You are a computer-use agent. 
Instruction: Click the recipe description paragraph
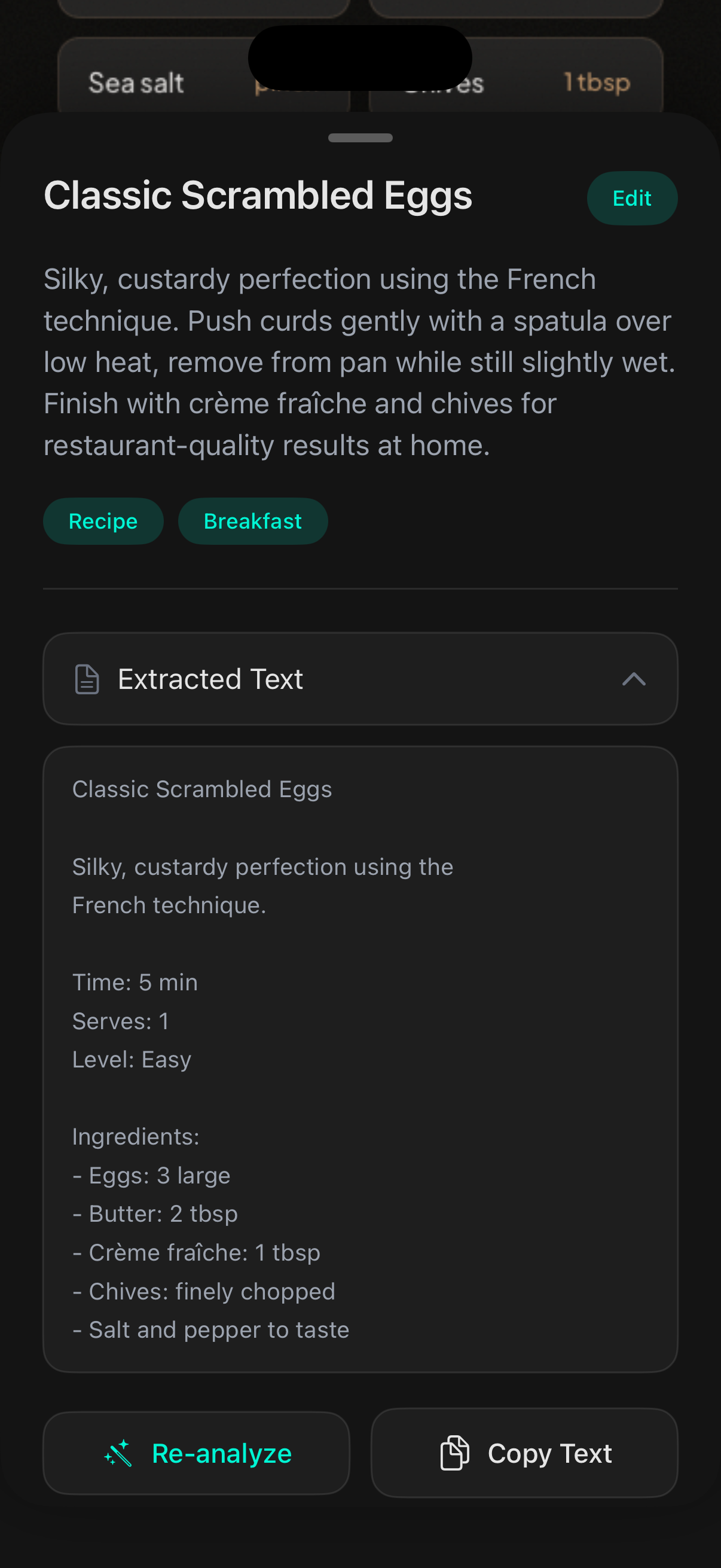coord(359,362)
